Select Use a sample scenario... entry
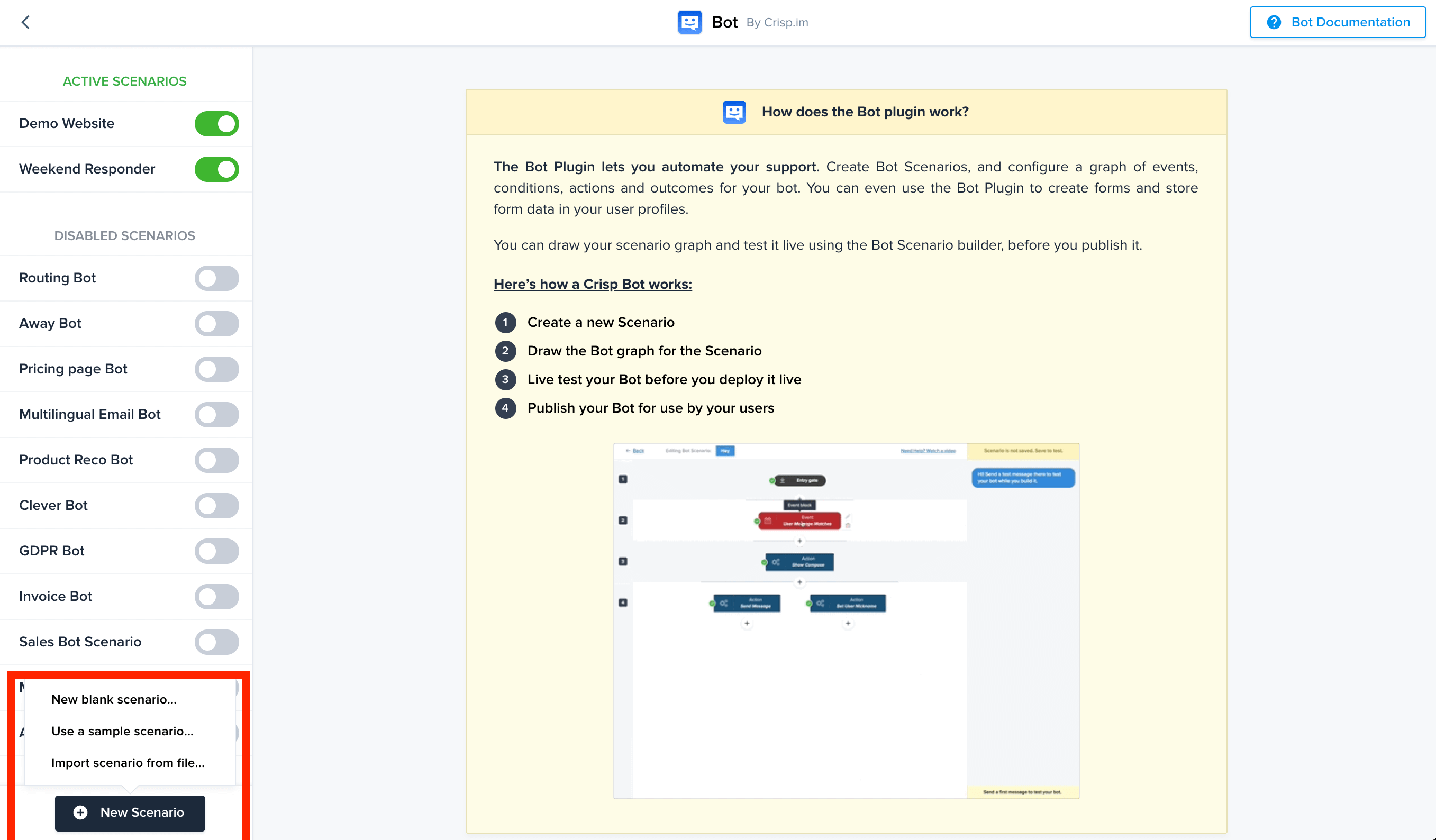 (122, 731)
